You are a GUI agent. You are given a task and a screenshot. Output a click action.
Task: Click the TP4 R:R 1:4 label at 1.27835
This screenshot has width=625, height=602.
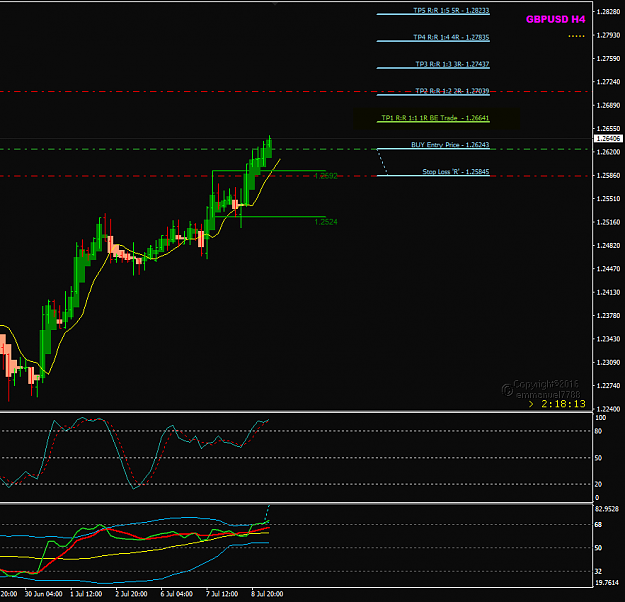coord(451,37)
